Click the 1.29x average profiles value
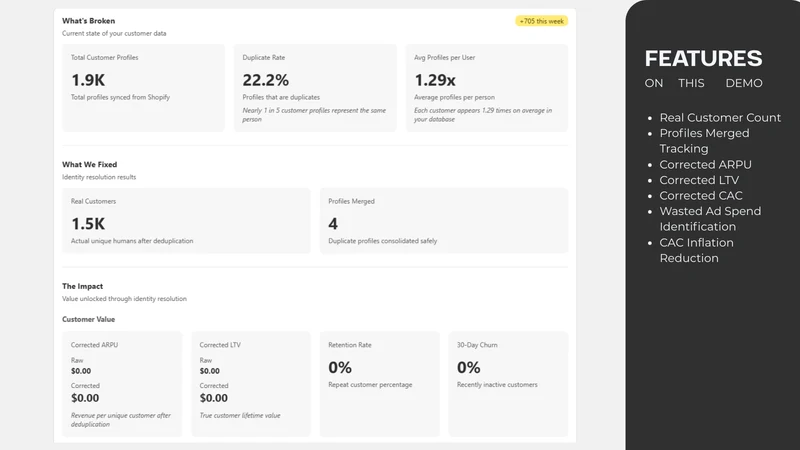Screen dimensions: 800x450 click(x=435, y=80)
